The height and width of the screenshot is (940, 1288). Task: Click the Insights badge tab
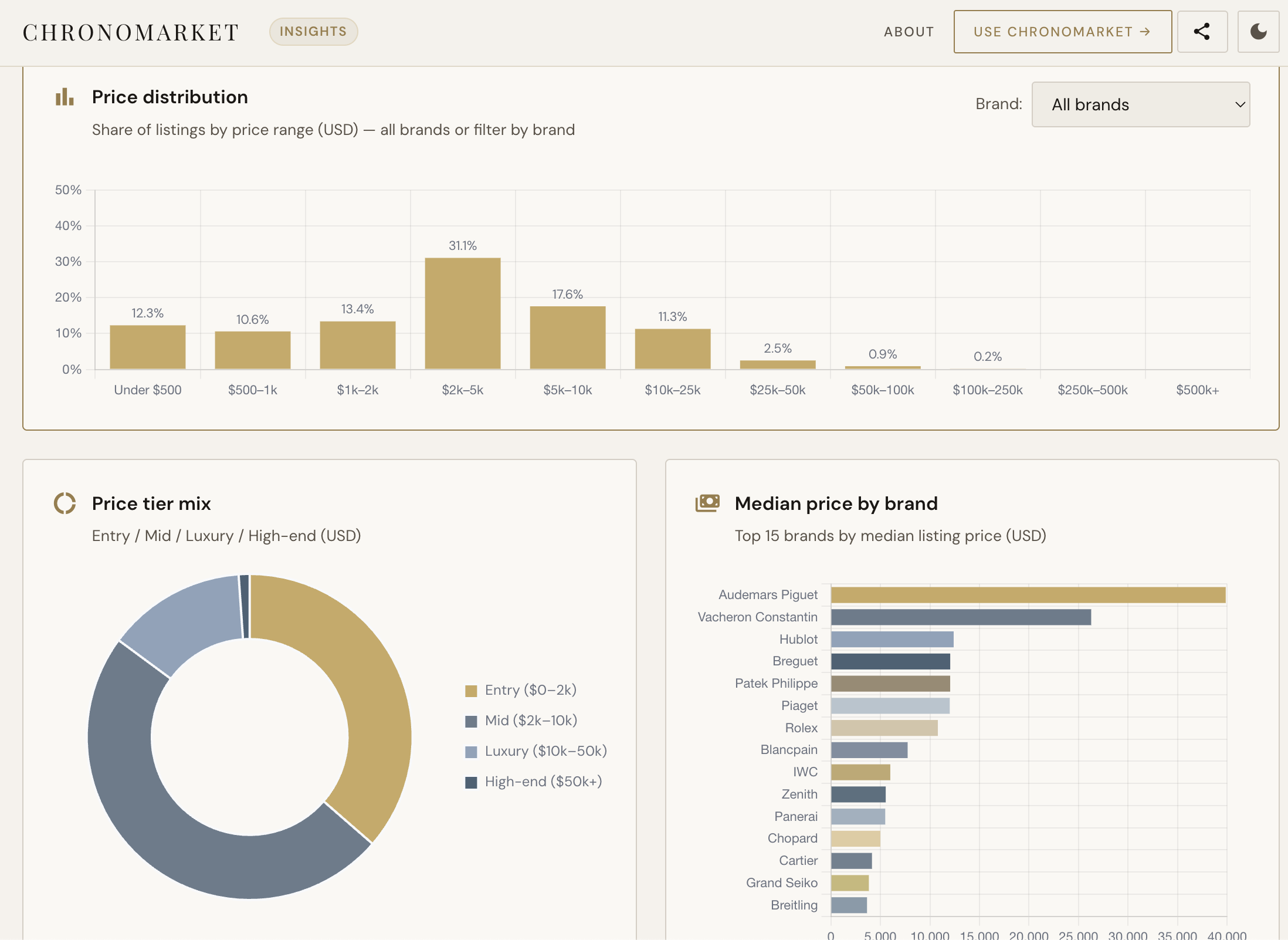pos(313,32)
